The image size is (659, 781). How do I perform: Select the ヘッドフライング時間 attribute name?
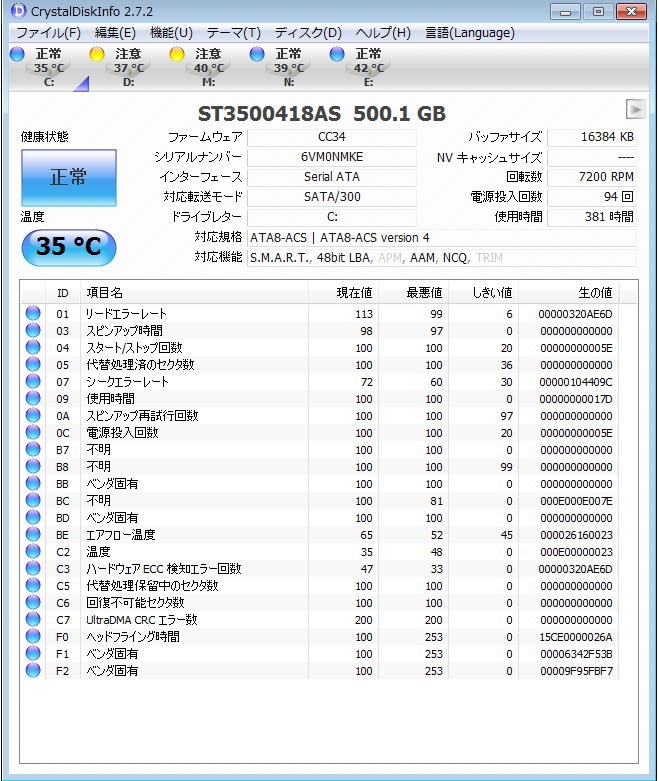(133, 637)
